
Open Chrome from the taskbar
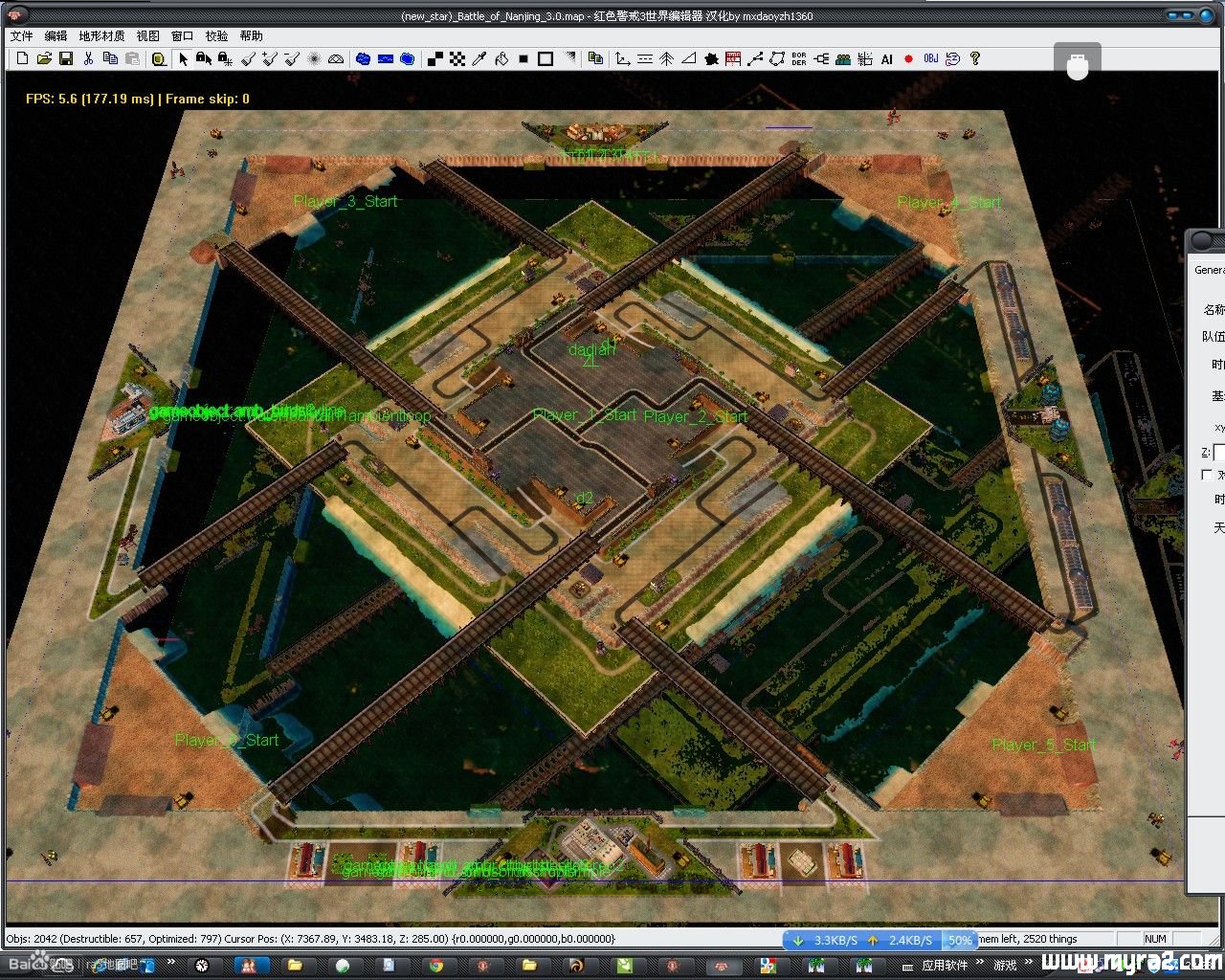pos(435,966)
